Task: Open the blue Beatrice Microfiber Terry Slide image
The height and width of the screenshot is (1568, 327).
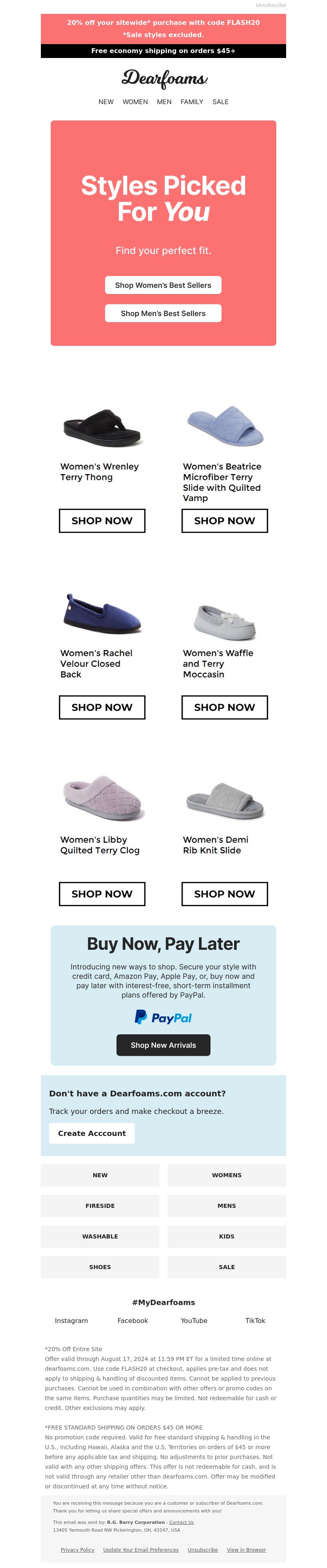Action: pyautogui.click(x=225, y=425)
